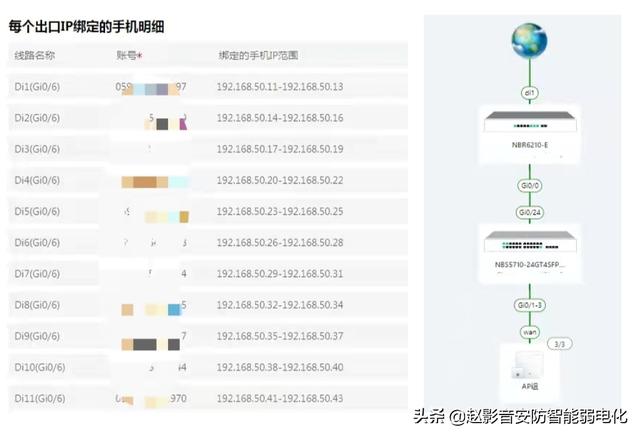Click the Di11 row account ending 970
The width and height of the screenshot is (640, 437).
coord(151,399)
